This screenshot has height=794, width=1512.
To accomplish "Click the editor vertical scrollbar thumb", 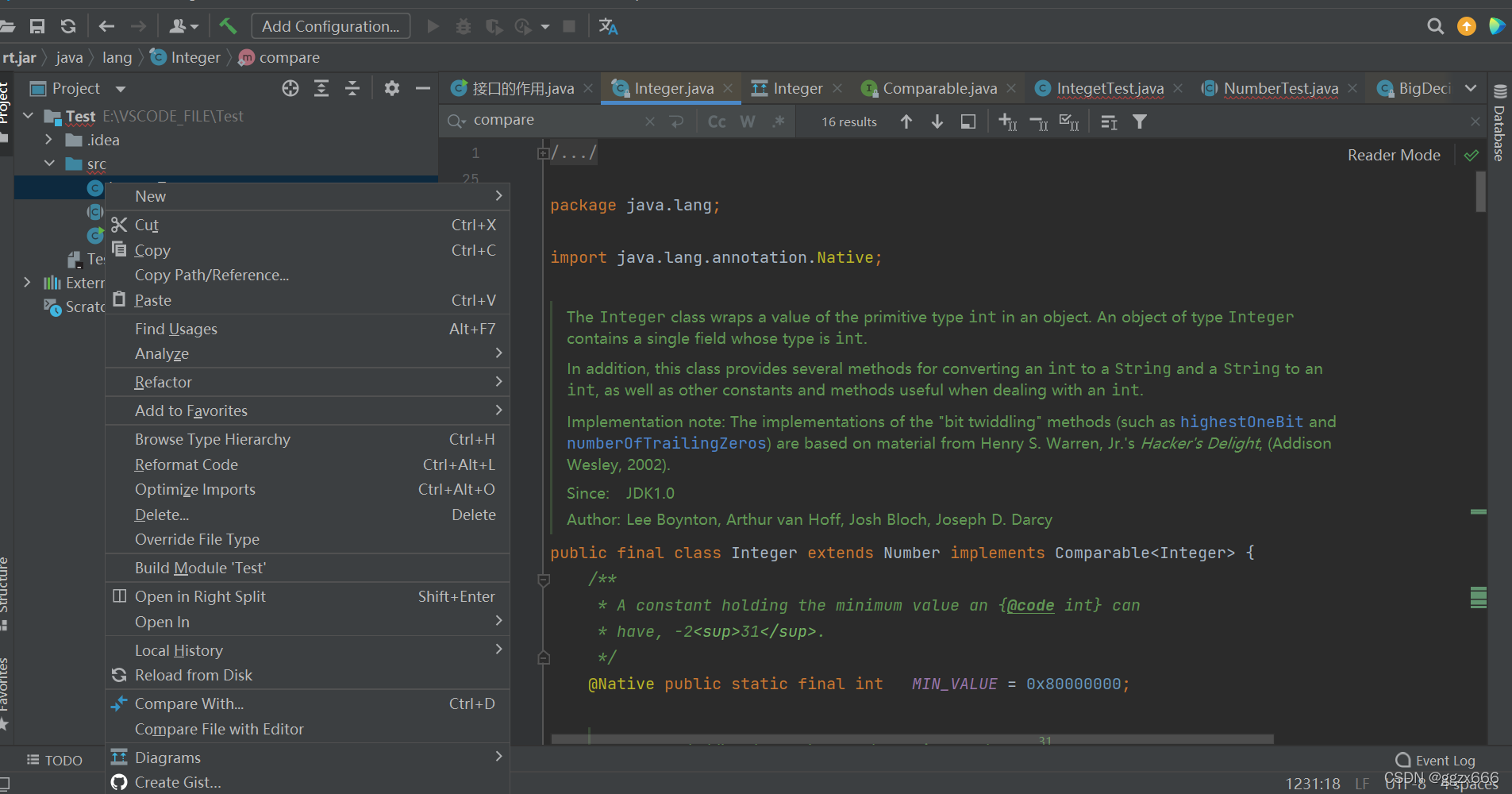I will click(x=1481, y=191).
